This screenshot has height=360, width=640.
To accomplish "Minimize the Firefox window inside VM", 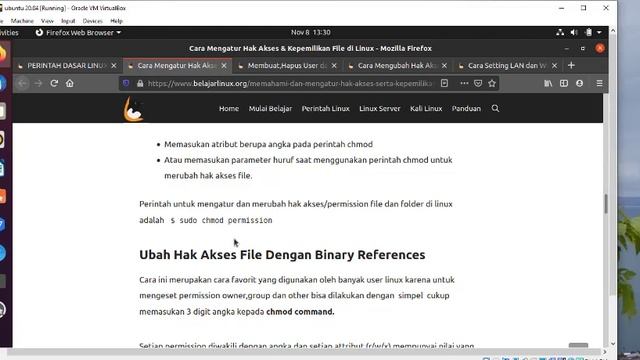I will pos(567,48).
